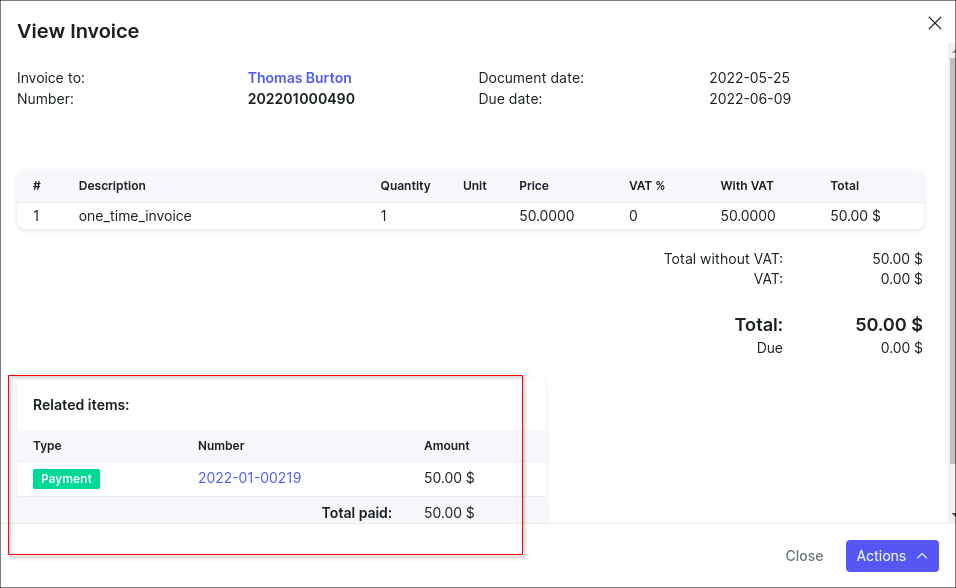Close the View Invoice dialog with X
The height and width of the screenshot is (588, 956).
(935, 23)
